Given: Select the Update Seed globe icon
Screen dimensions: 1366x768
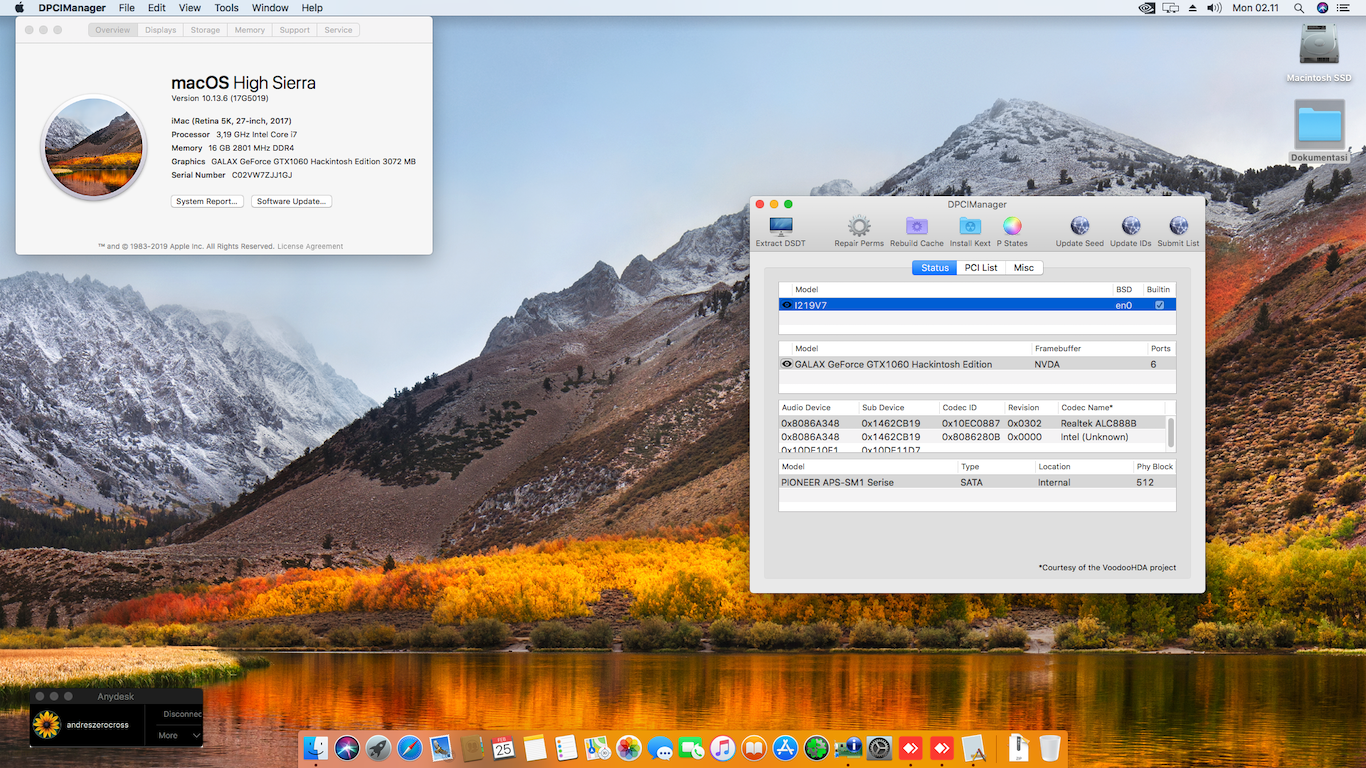Looking at the screenshot, I should (1079, 230).
